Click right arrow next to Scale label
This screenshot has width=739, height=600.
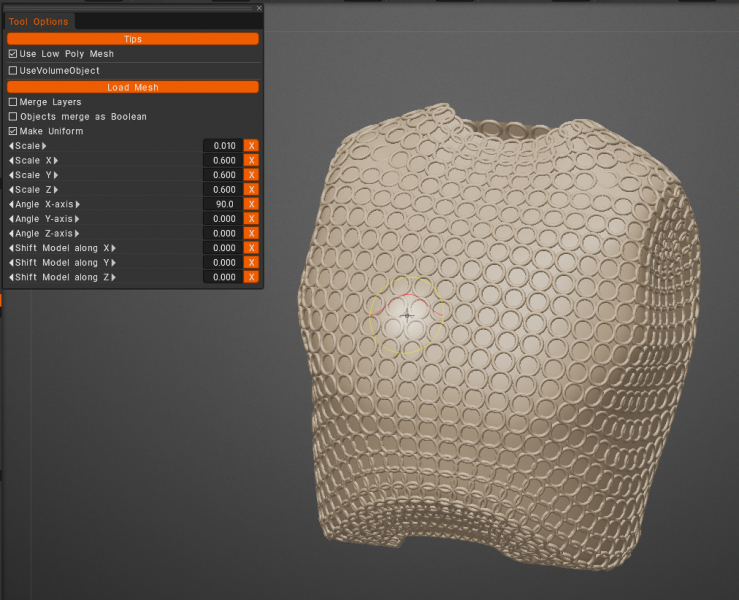(44, 146)
